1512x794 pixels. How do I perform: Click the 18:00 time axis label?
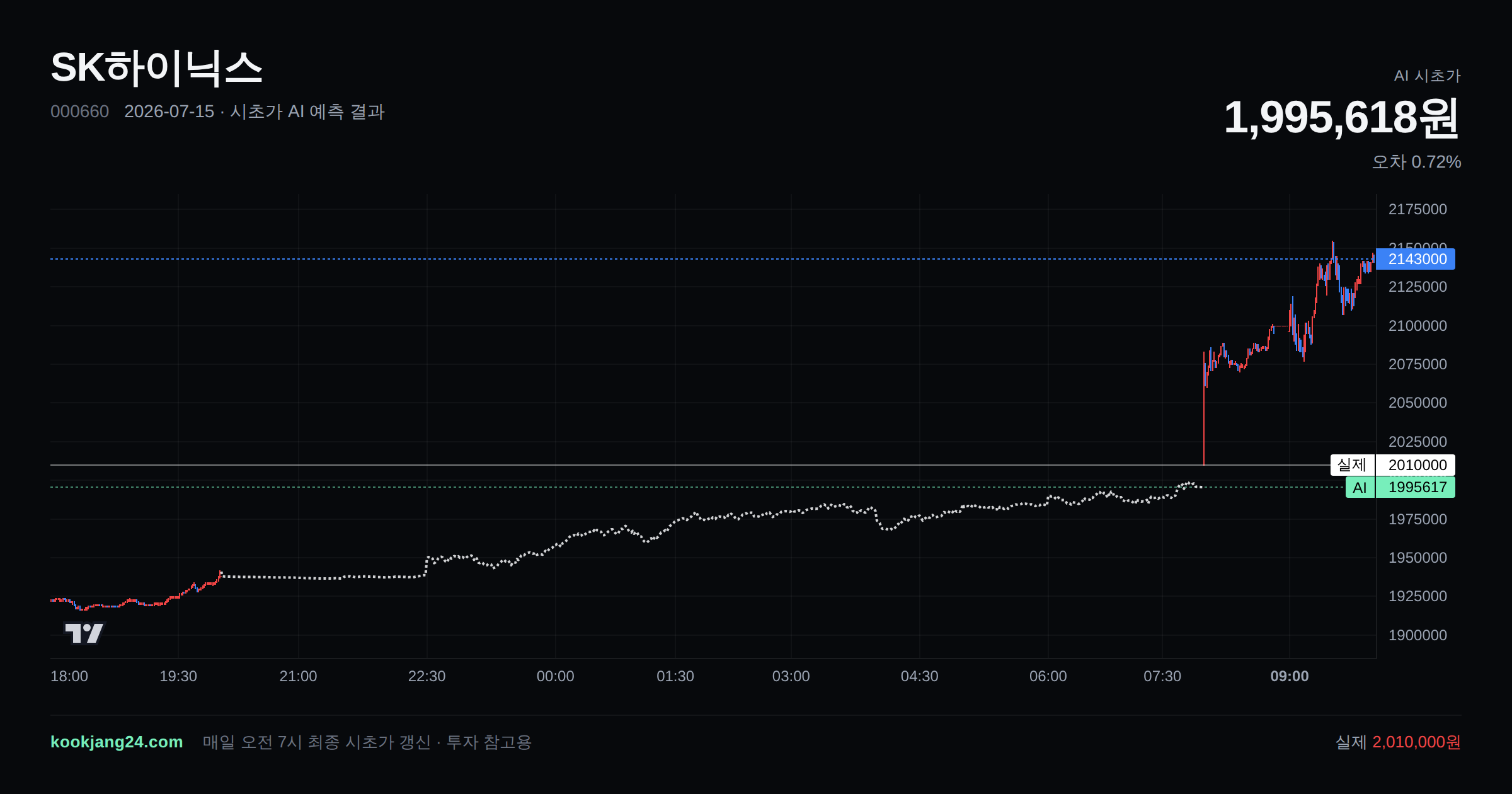[x=69, y=676]
